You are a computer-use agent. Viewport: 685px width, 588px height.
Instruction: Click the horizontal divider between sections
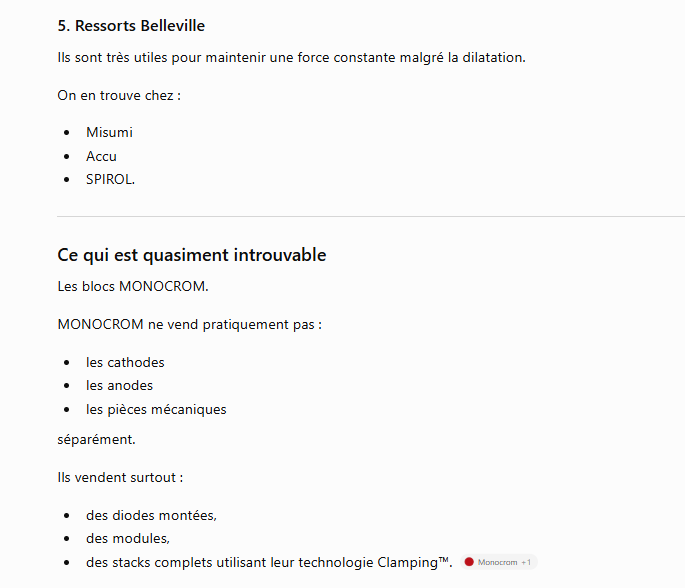tap(371, 216)
